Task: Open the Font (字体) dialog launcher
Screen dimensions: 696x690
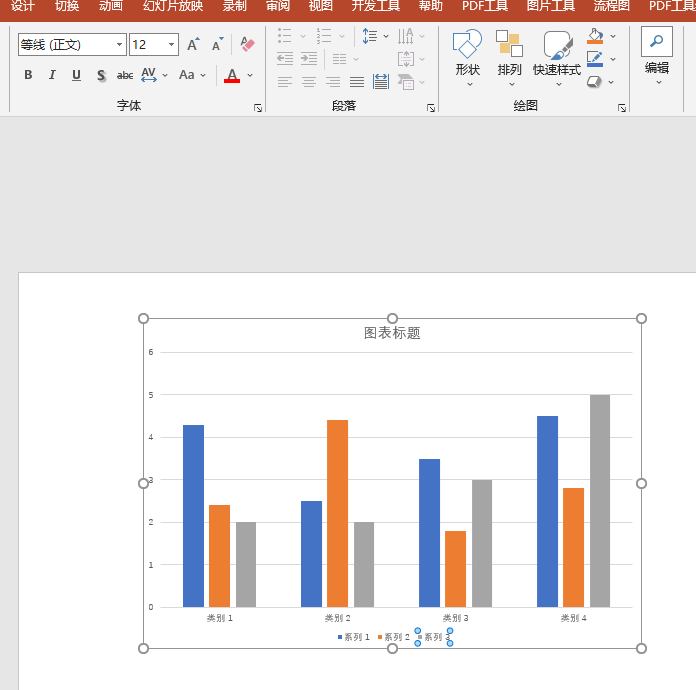Action: pyautogui.click(x=258, y=108)
